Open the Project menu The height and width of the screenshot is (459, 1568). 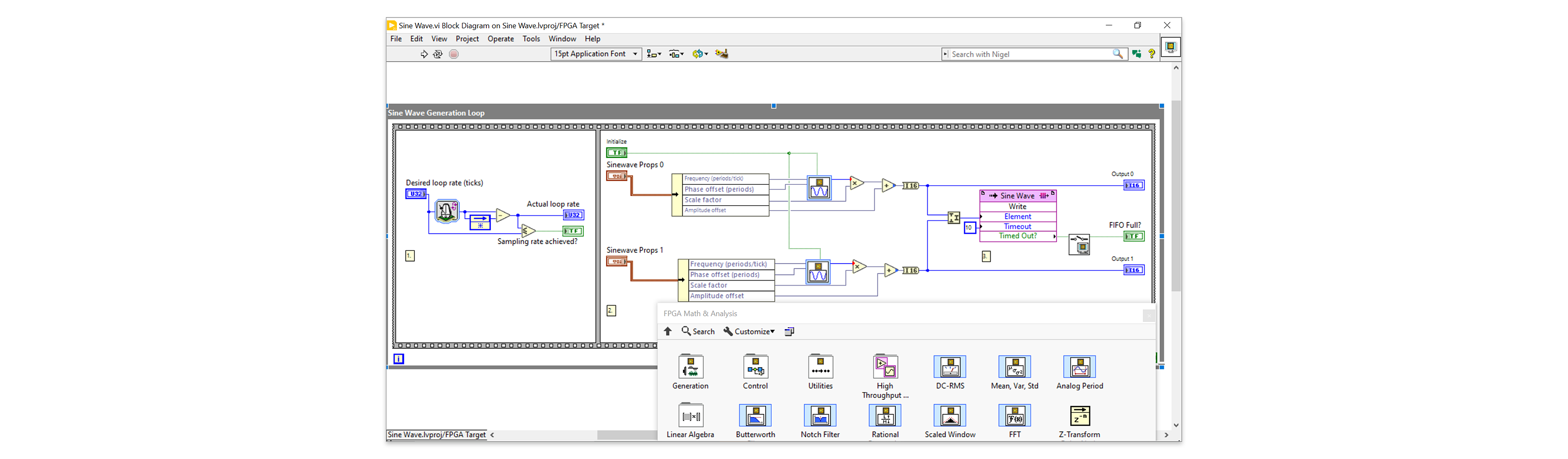pos(467,39)
